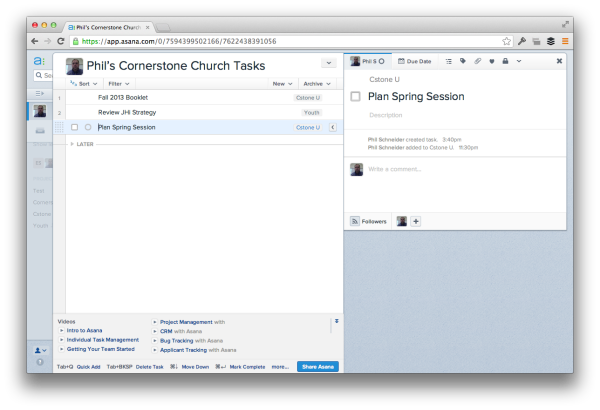Click the user avatar in sidebar
This screenshot has height=410, width=600.
[40, 111]
